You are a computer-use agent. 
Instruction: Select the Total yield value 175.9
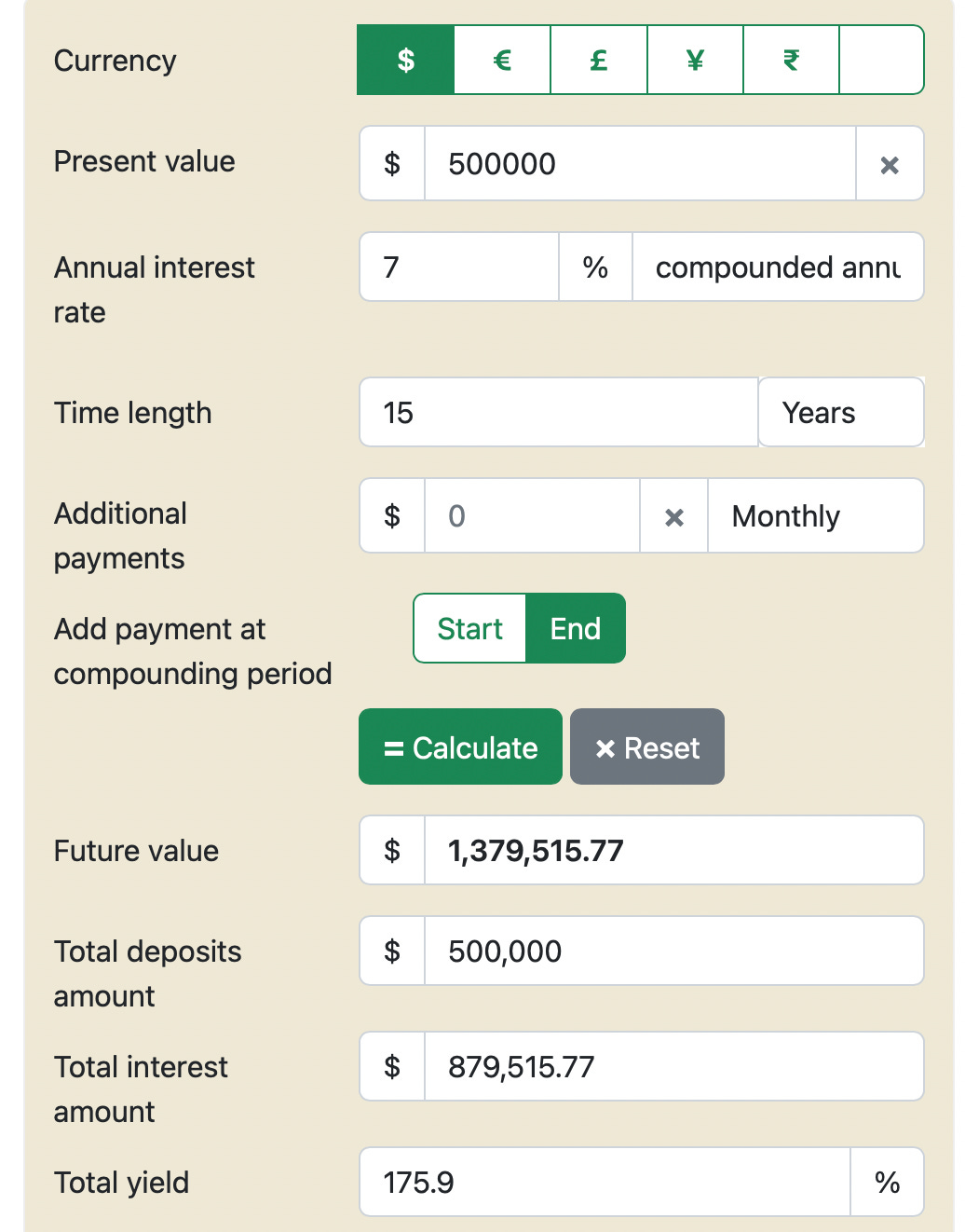pyautogui.click(x=605, y=1183)
